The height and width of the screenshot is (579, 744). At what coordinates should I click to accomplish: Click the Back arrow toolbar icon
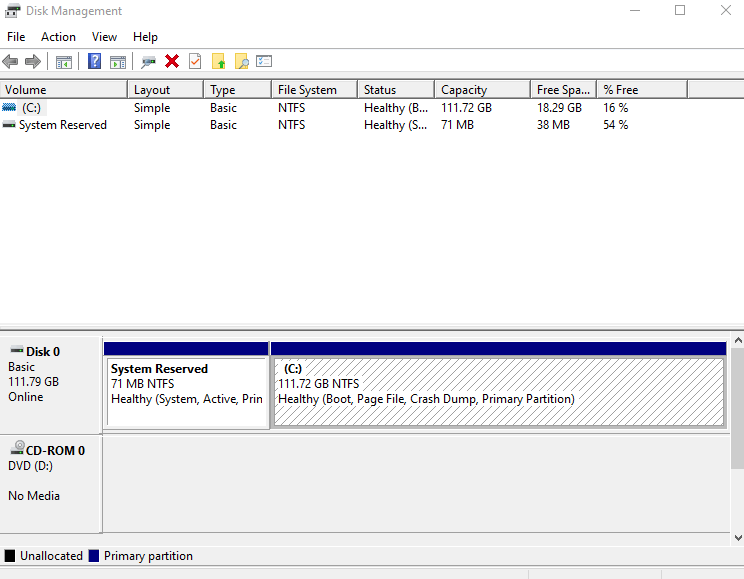tap(10, 61)
